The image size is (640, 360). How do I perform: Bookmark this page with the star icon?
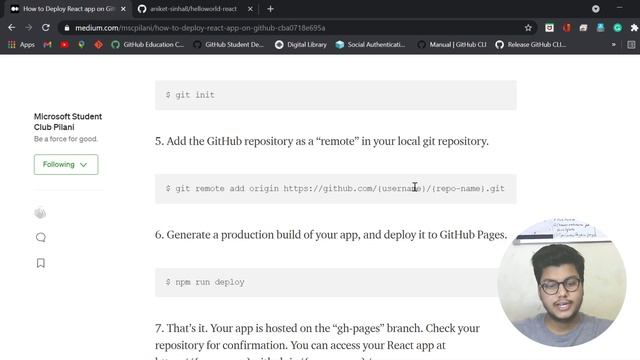tap(528, 28)
